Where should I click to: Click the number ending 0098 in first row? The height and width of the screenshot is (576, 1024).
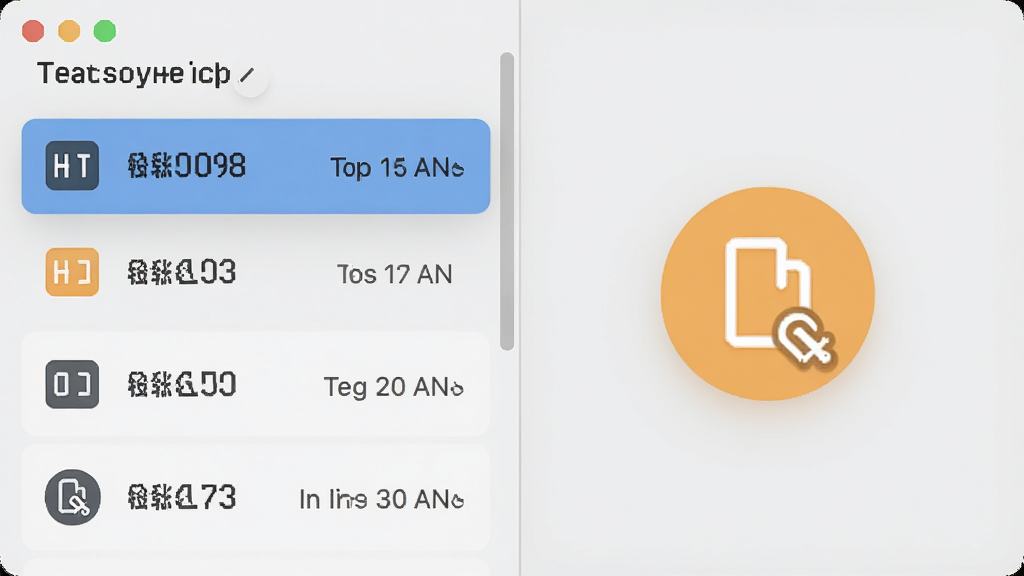(187, 166)
